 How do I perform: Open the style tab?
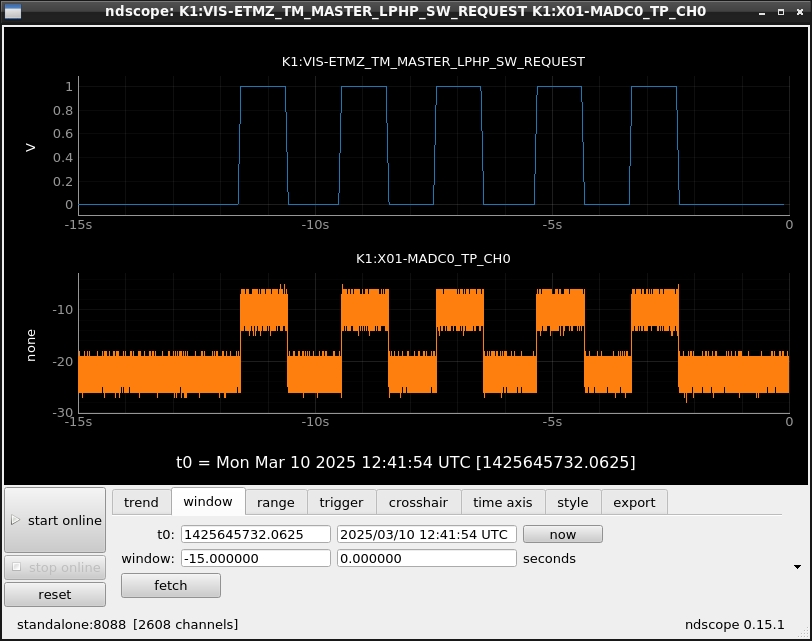pyautogui.click(x=573, y=502)
